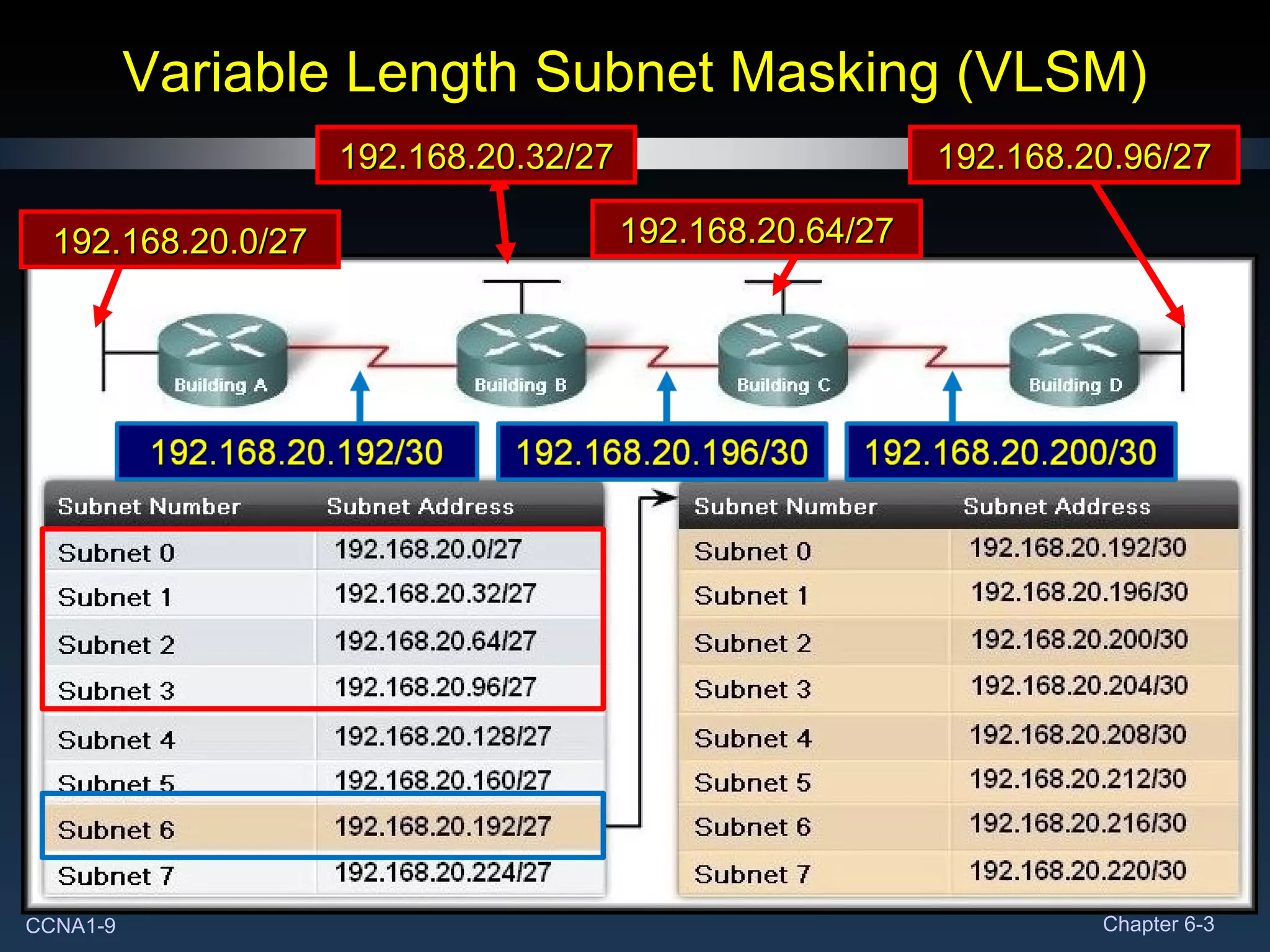The image size is (1270, 952).
Task: Select Subnet 2 row label in right table
Action: [753, 643]
